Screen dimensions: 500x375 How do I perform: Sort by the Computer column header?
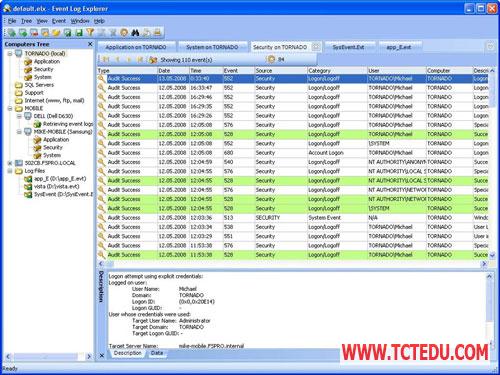click(x=449, y=71)
